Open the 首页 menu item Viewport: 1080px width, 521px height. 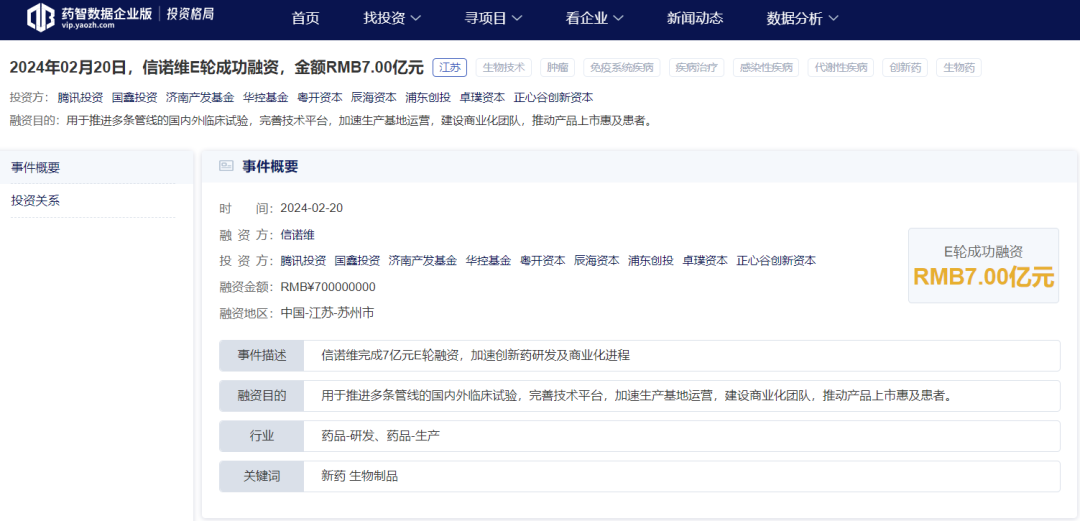click(305, 19)
